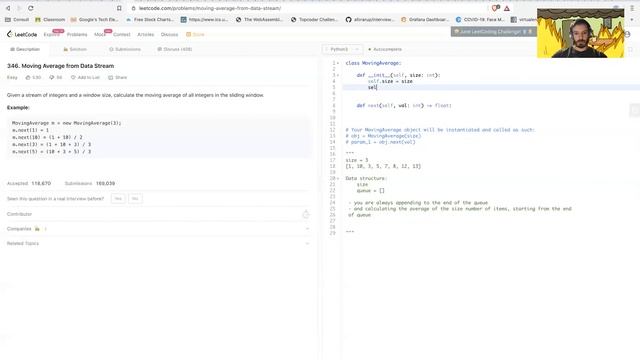
Task: Open the Articles menu item
Action: point(146,35)
